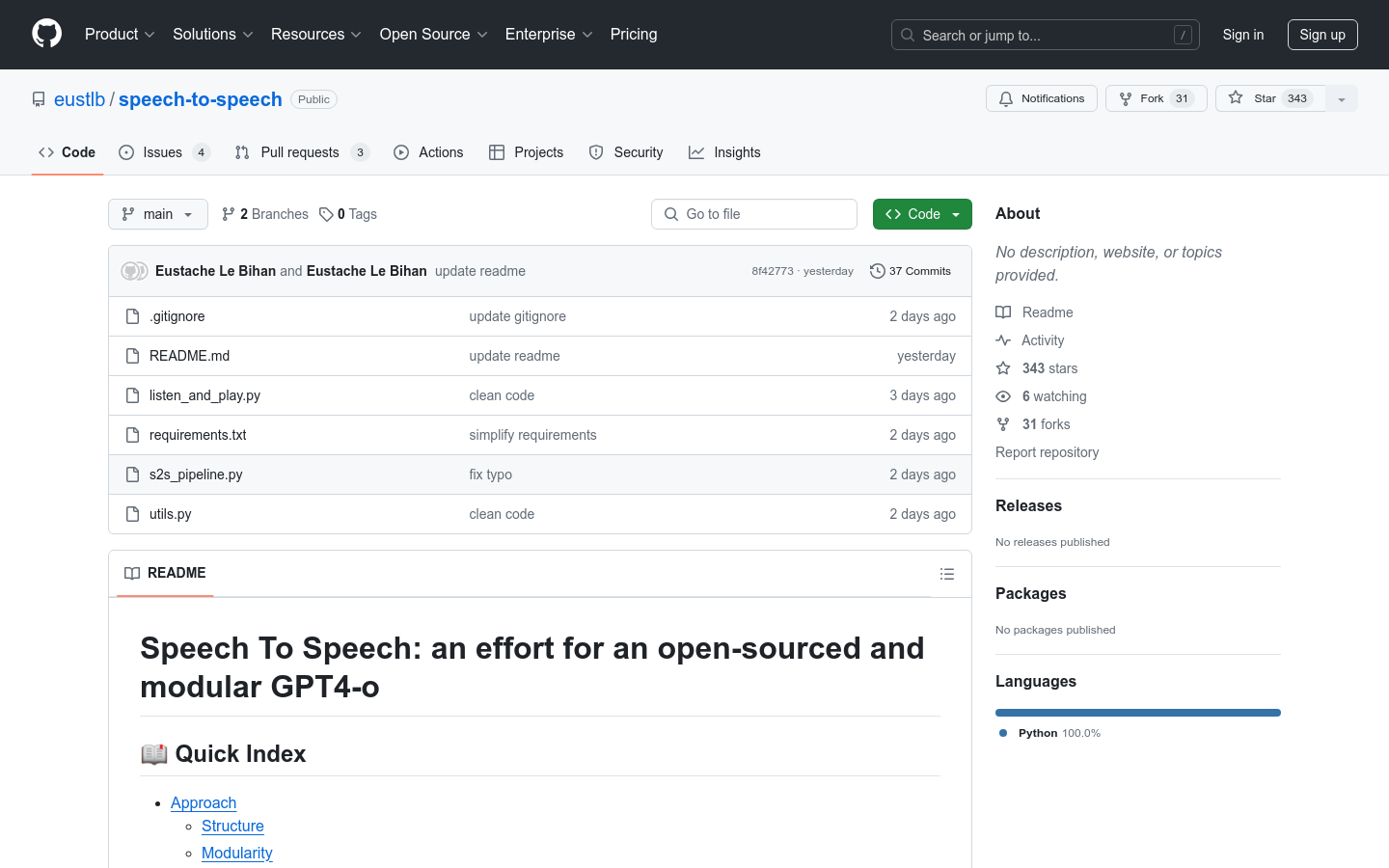
Task: Click the commit author avatars
Action: (134, 271)
